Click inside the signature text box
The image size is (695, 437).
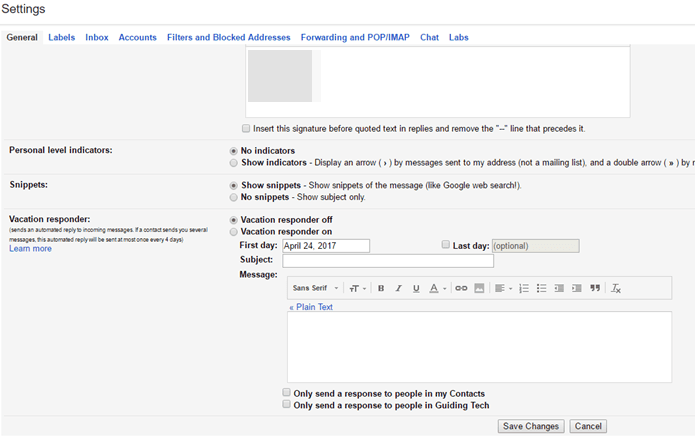437,82
